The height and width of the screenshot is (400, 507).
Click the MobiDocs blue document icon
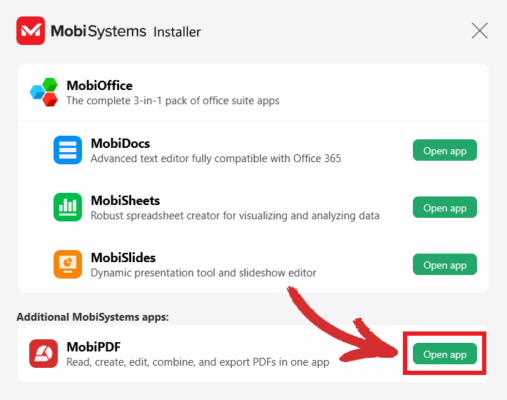pyautogui.click(x=68, y=150)
